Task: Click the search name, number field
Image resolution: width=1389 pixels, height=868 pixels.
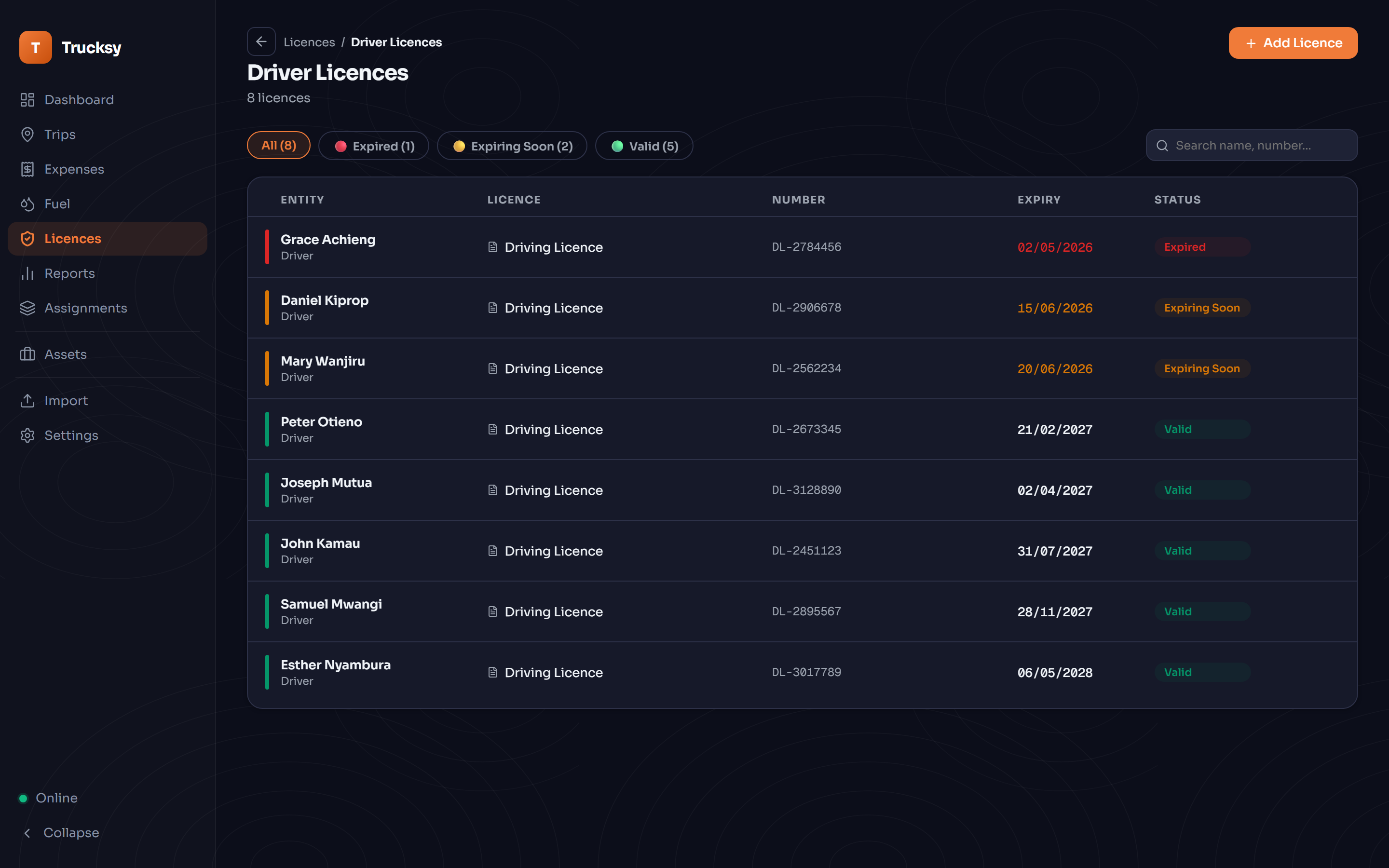Action: tap(1252, 146)
